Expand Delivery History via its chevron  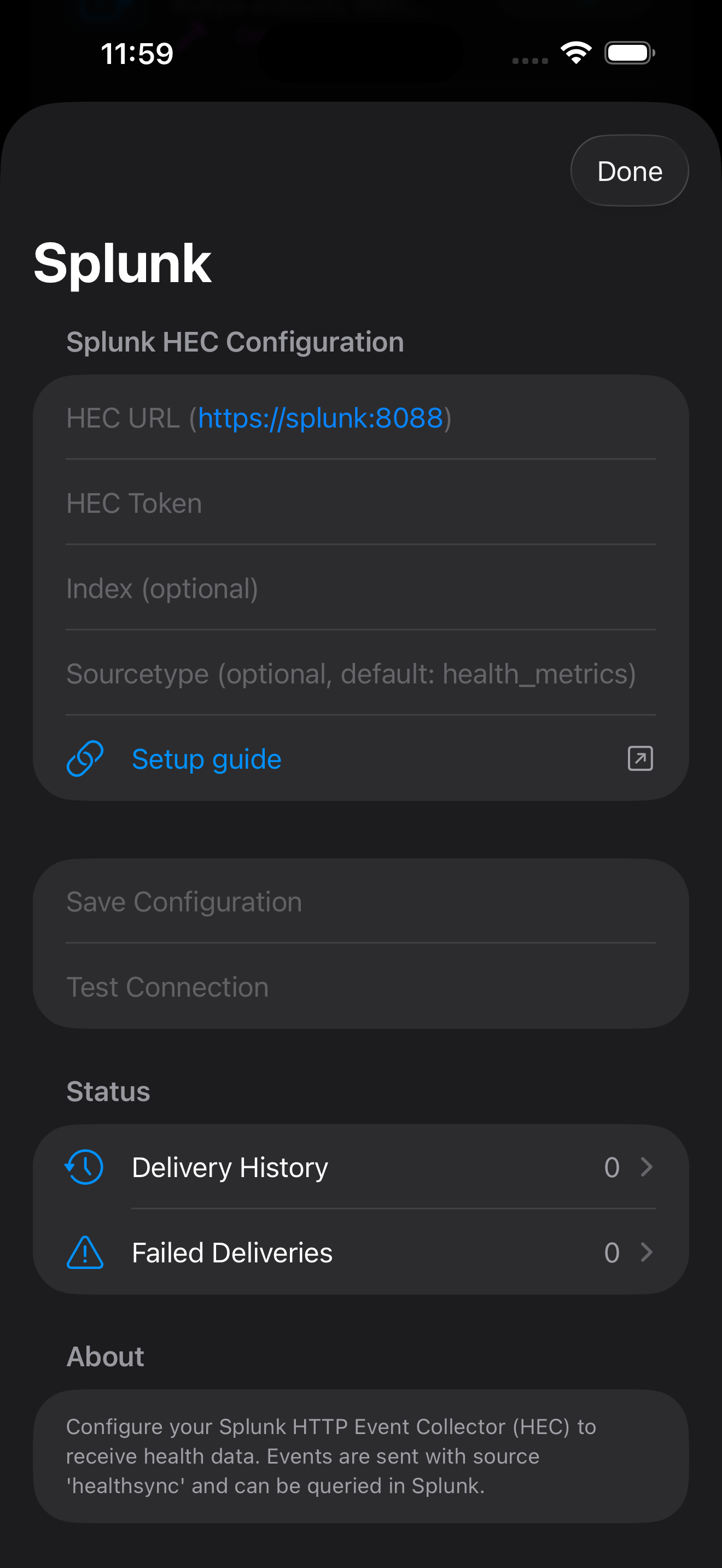[647, 1167]
